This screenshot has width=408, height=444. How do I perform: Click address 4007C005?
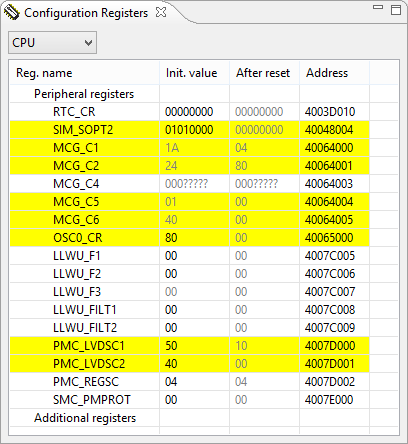point(330,256)
